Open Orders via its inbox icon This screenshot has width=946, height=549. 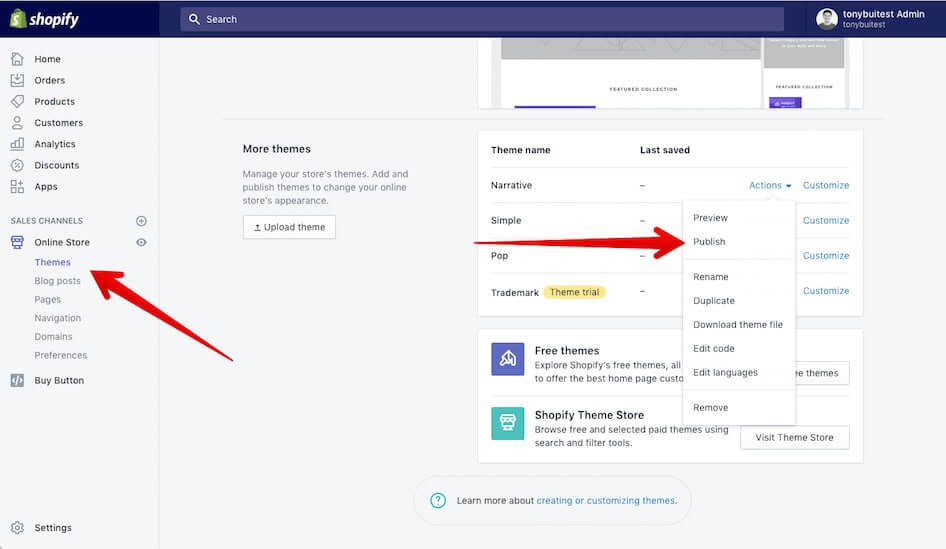click(17, 80)
